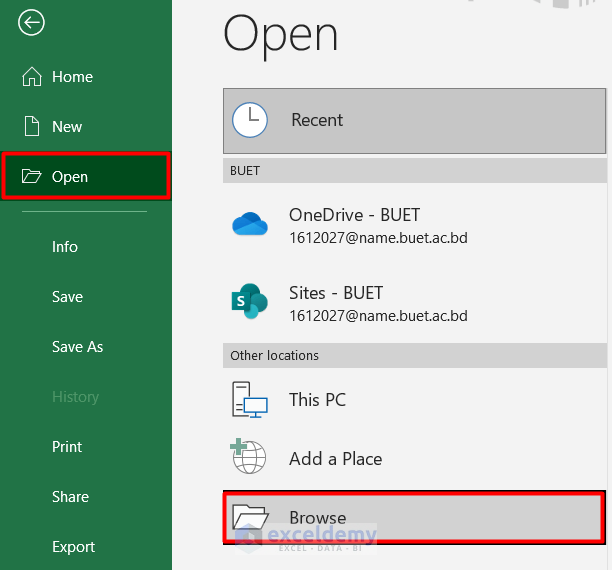Choose This PC location
Screen dimensions: 612x570
(415, 400)
